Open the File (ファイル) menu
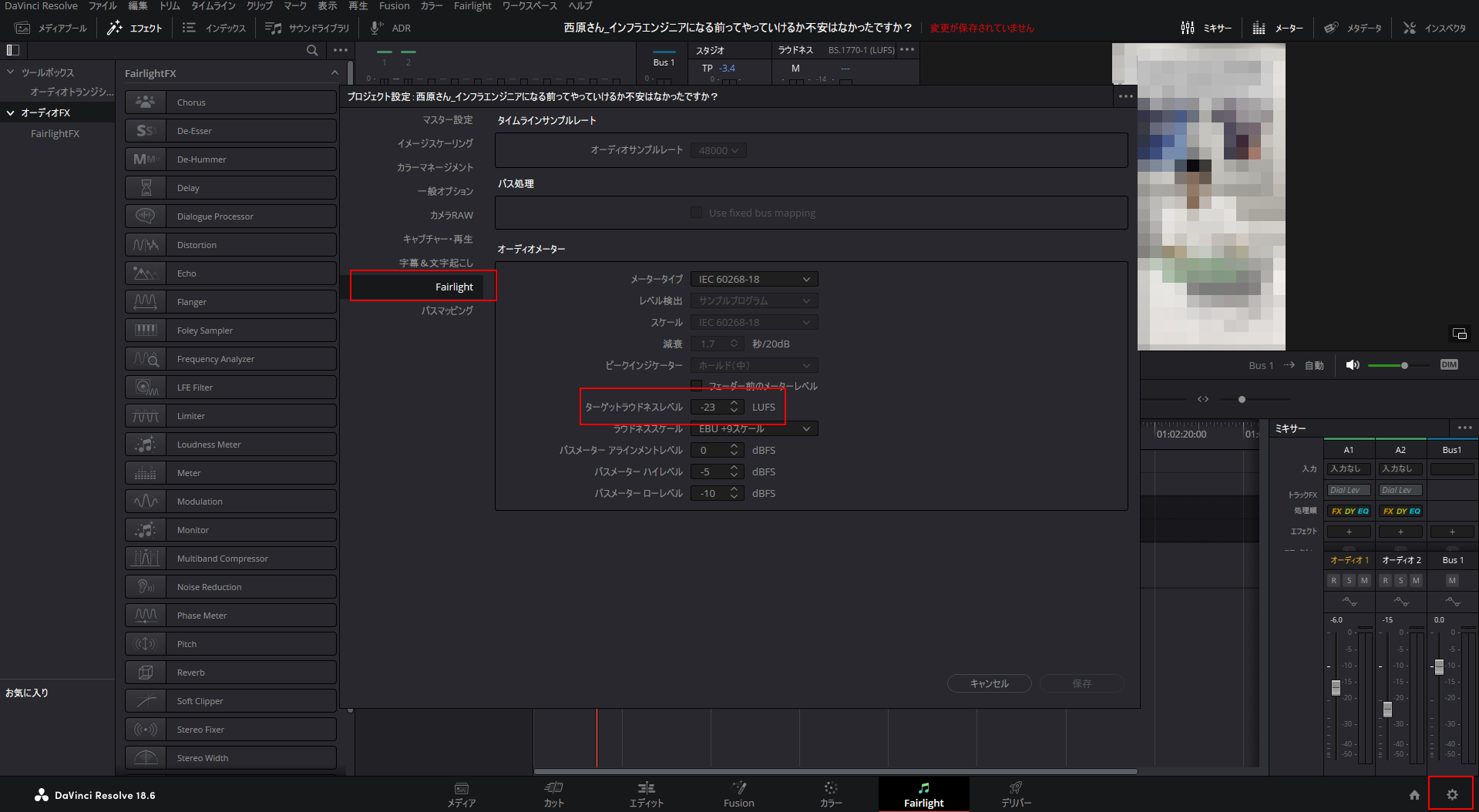1479x812 pixels. pos(103,6)
